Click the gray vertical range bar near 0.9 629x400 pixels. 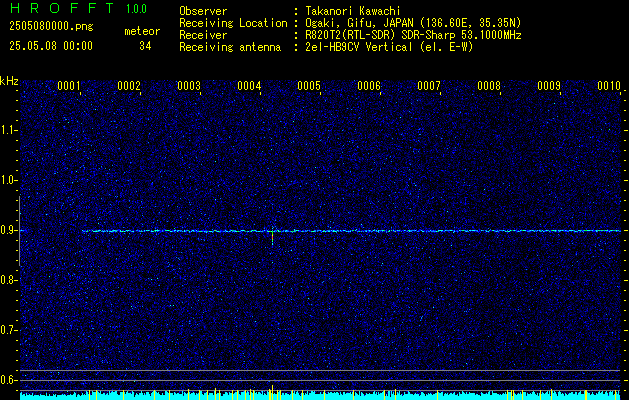click(19, 231)
